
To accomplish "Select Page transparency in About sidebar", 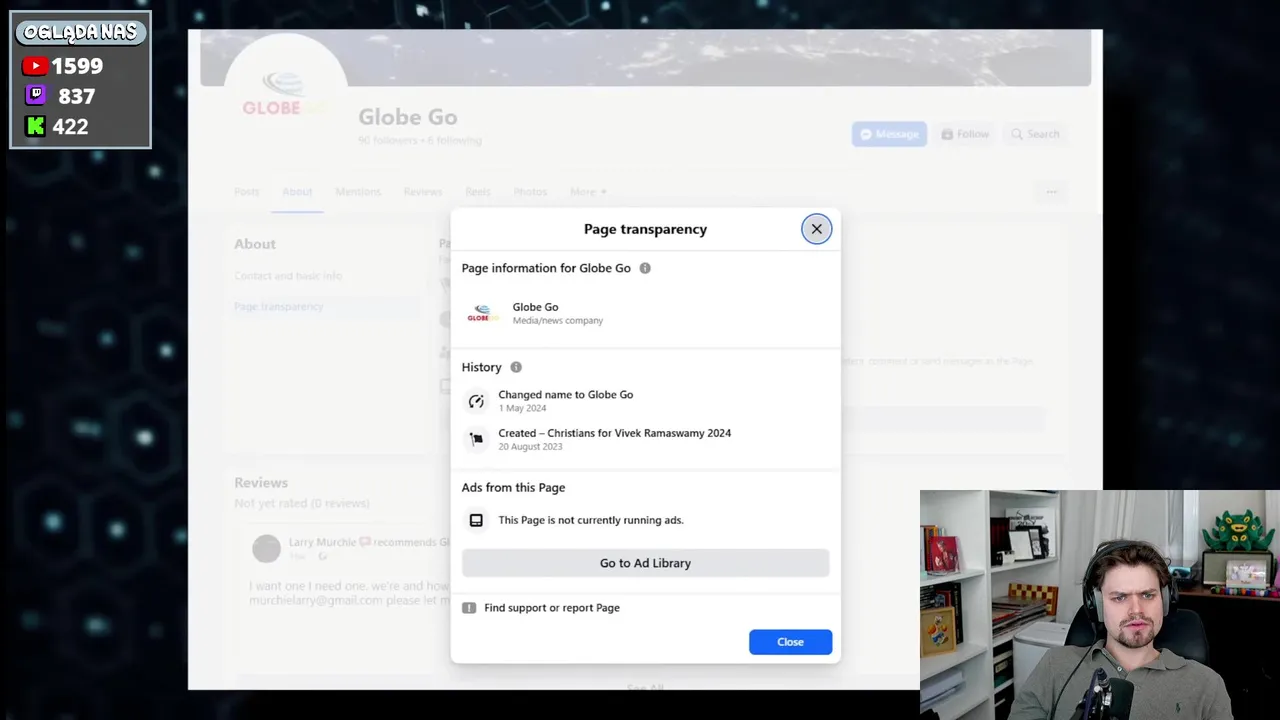I will [279, 307].
